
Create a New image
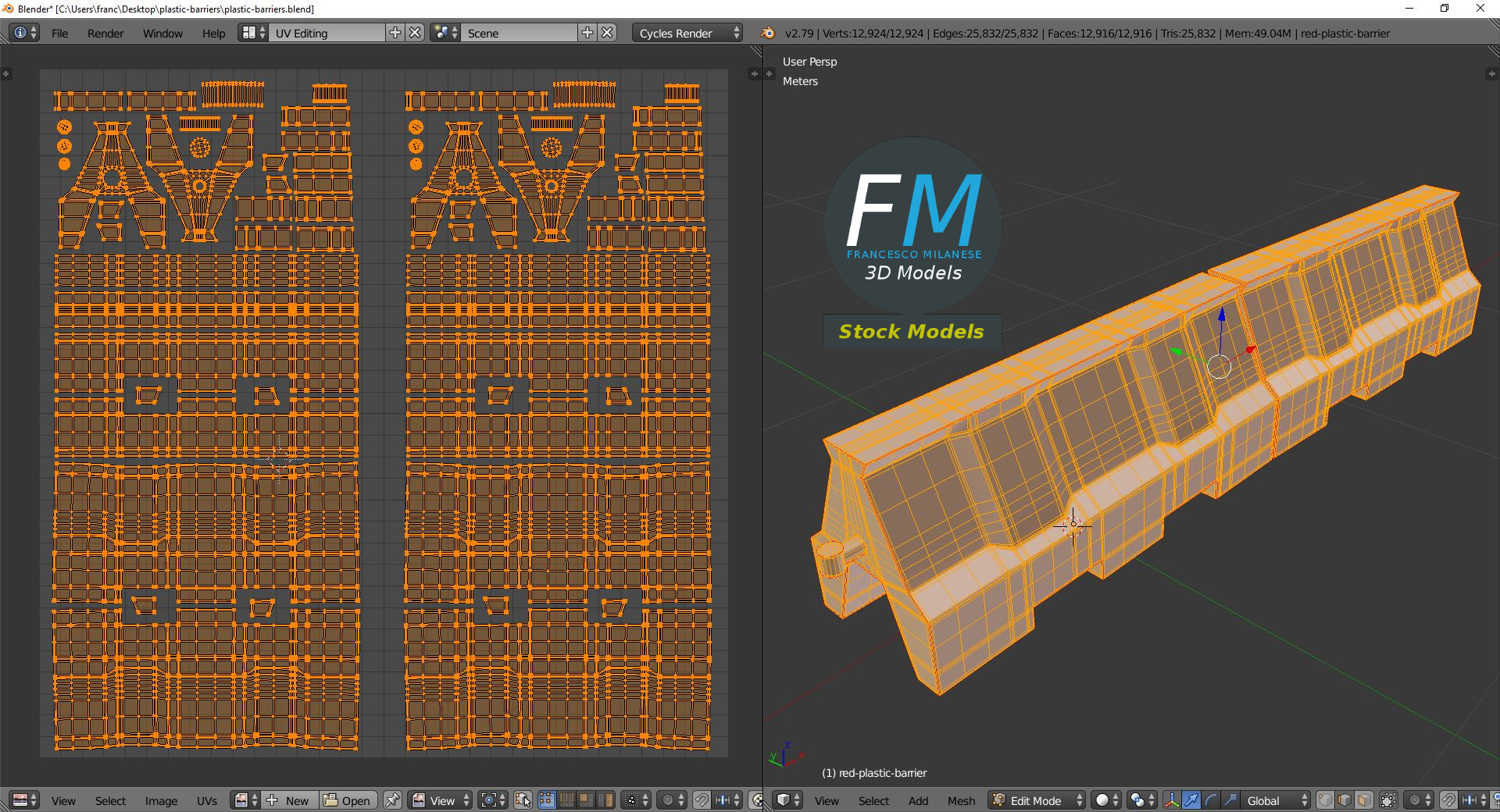290,800
